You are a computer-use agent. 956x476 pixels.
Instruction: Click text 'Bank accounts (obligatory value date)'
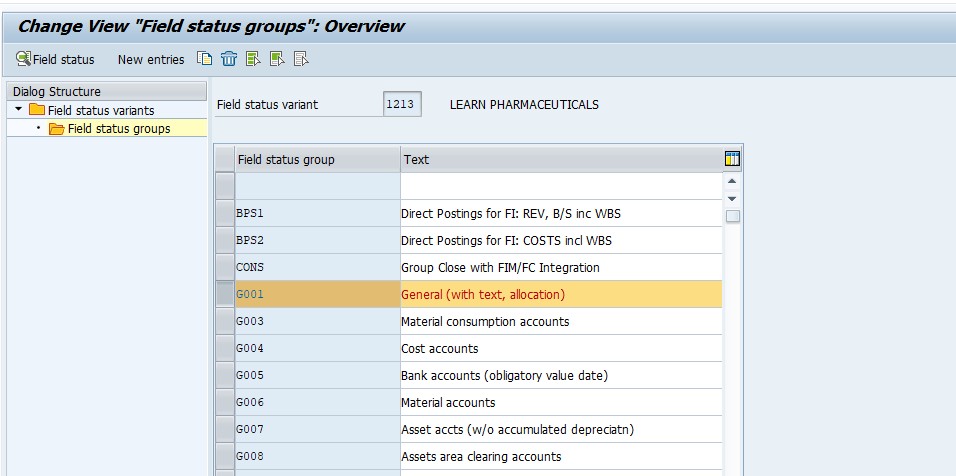coord(504,375)
